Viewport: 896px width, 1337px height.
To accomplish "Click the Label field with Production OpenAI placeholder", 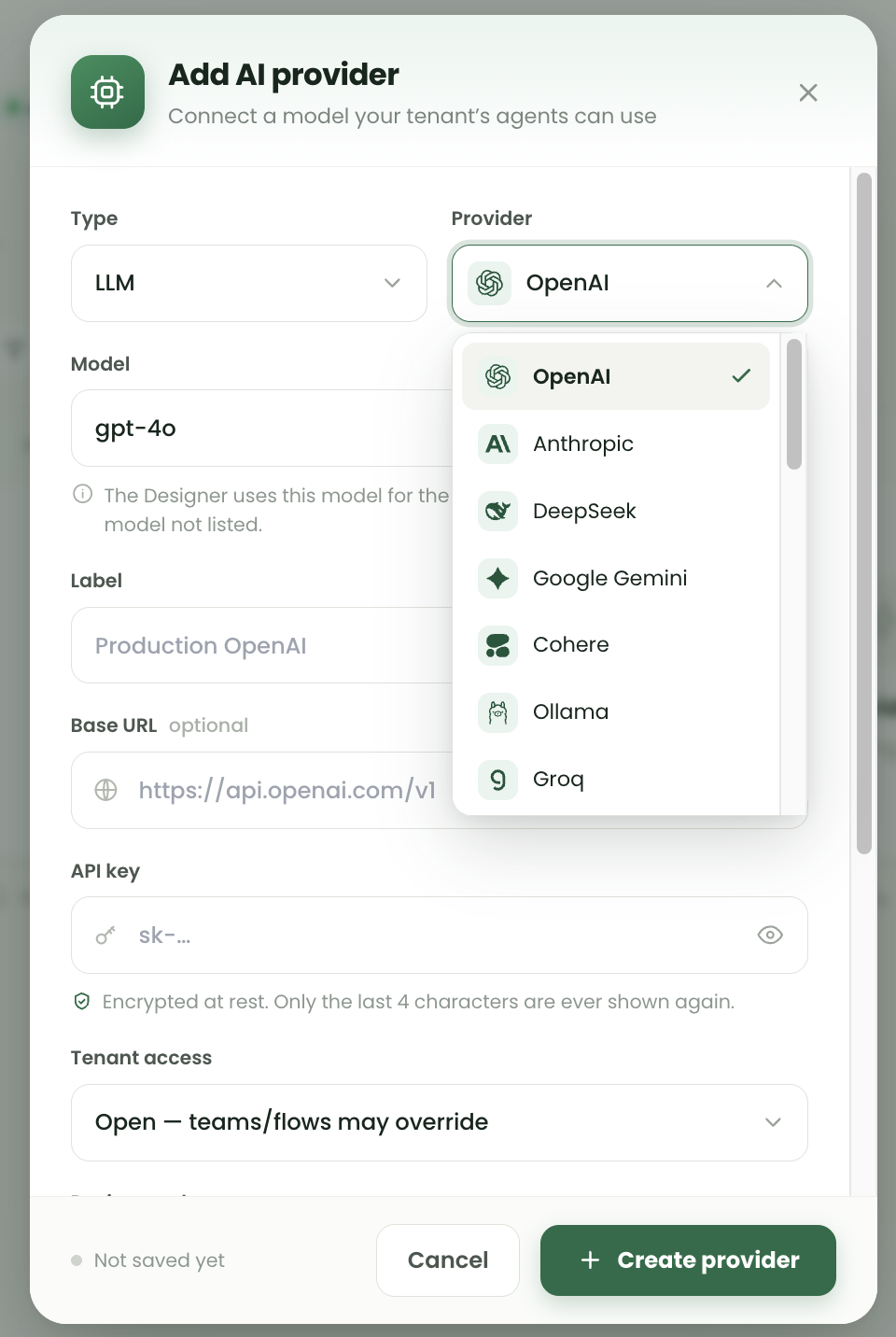I will (262, 645).
